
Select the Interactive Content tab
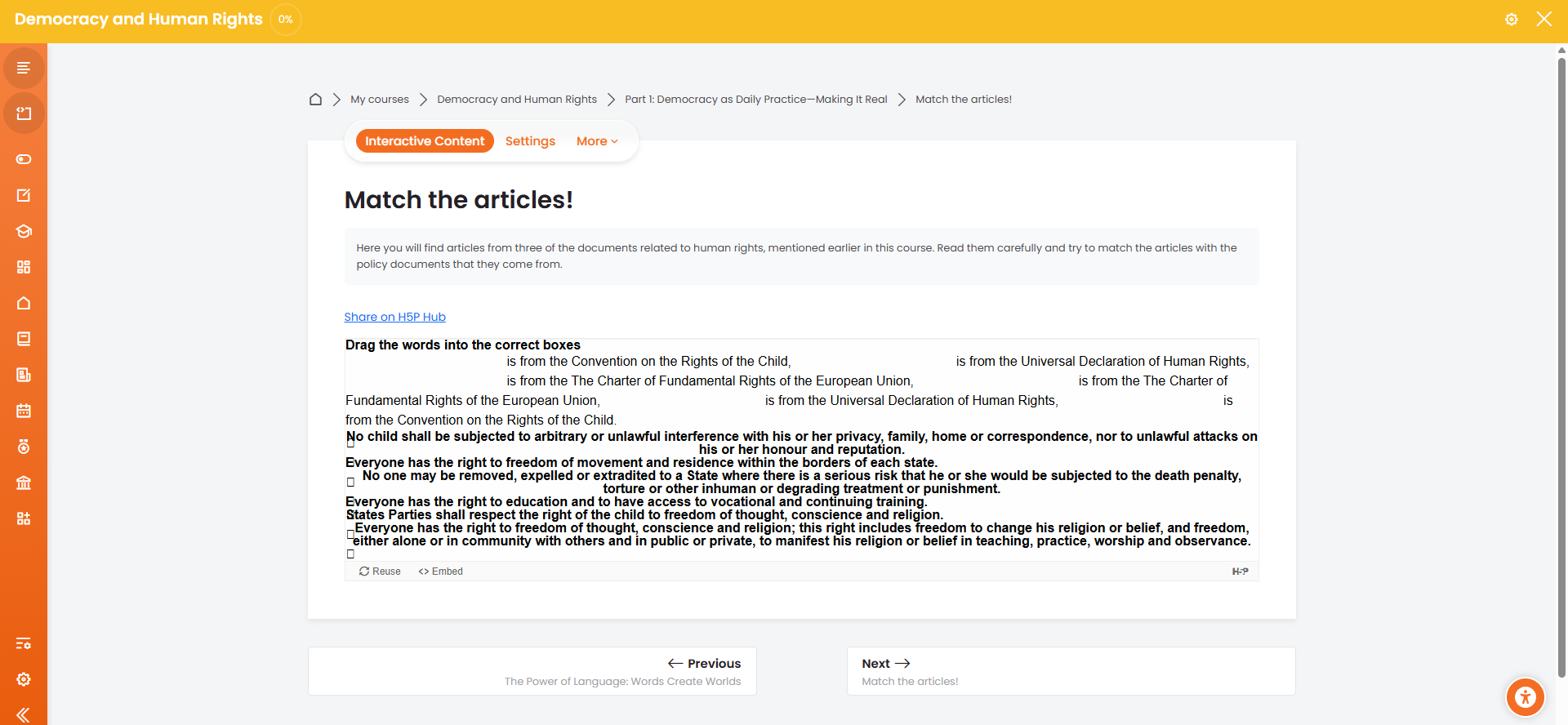tap(425, 141)
